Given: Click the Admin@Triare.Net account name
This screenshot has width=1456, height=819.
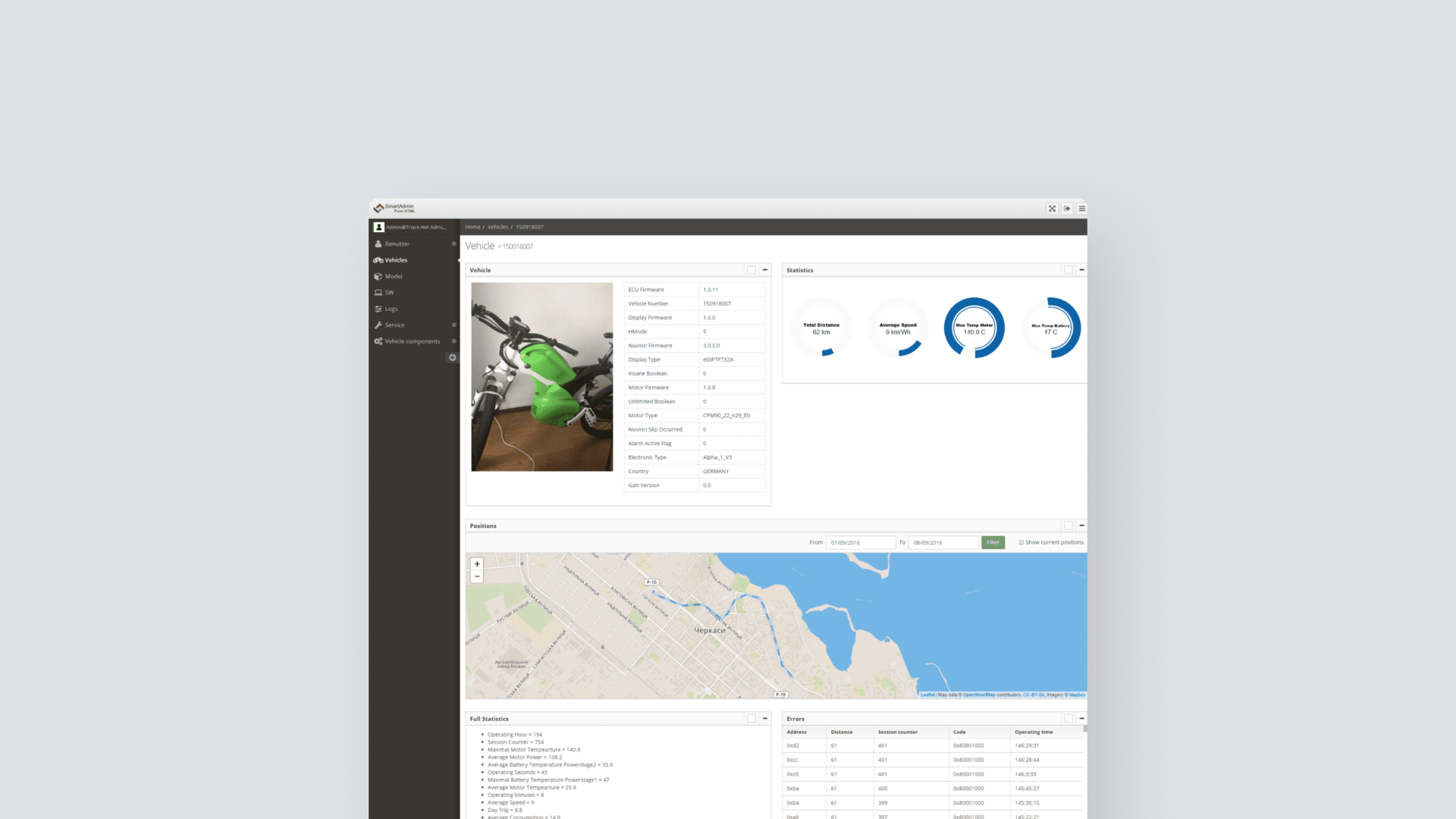Looking at the screenshot, I should pos(416,227).
